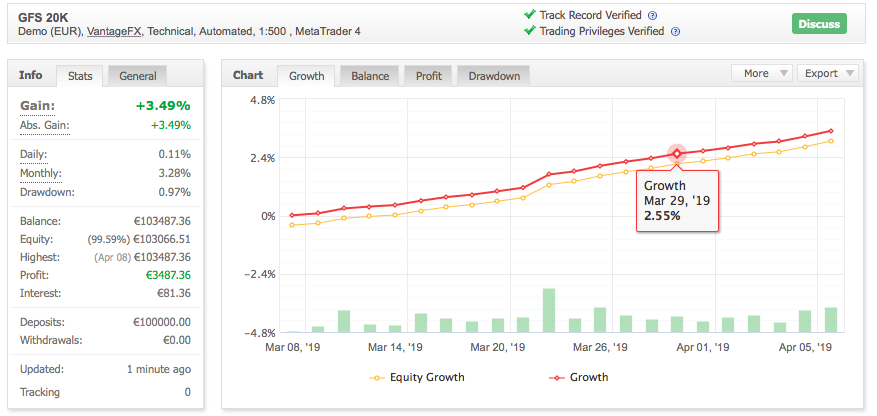
Task: Select the Balance chart tab
Action: (370, 76)
